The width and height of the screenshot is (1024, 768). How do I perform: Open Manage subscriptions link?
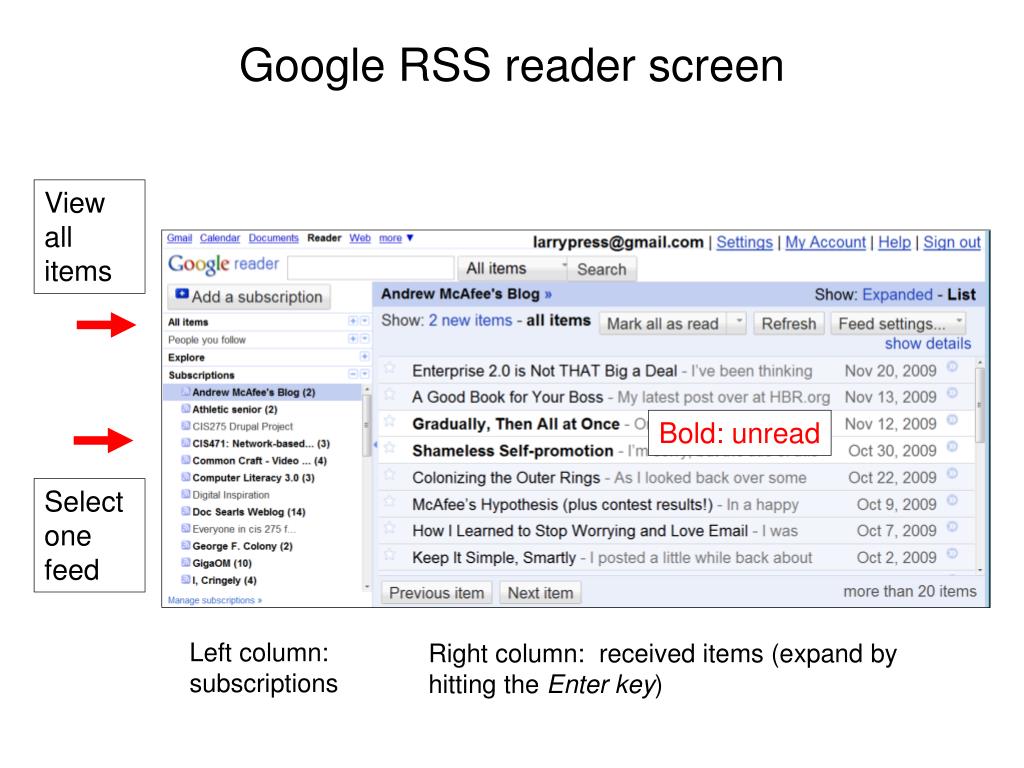point(215,600)
